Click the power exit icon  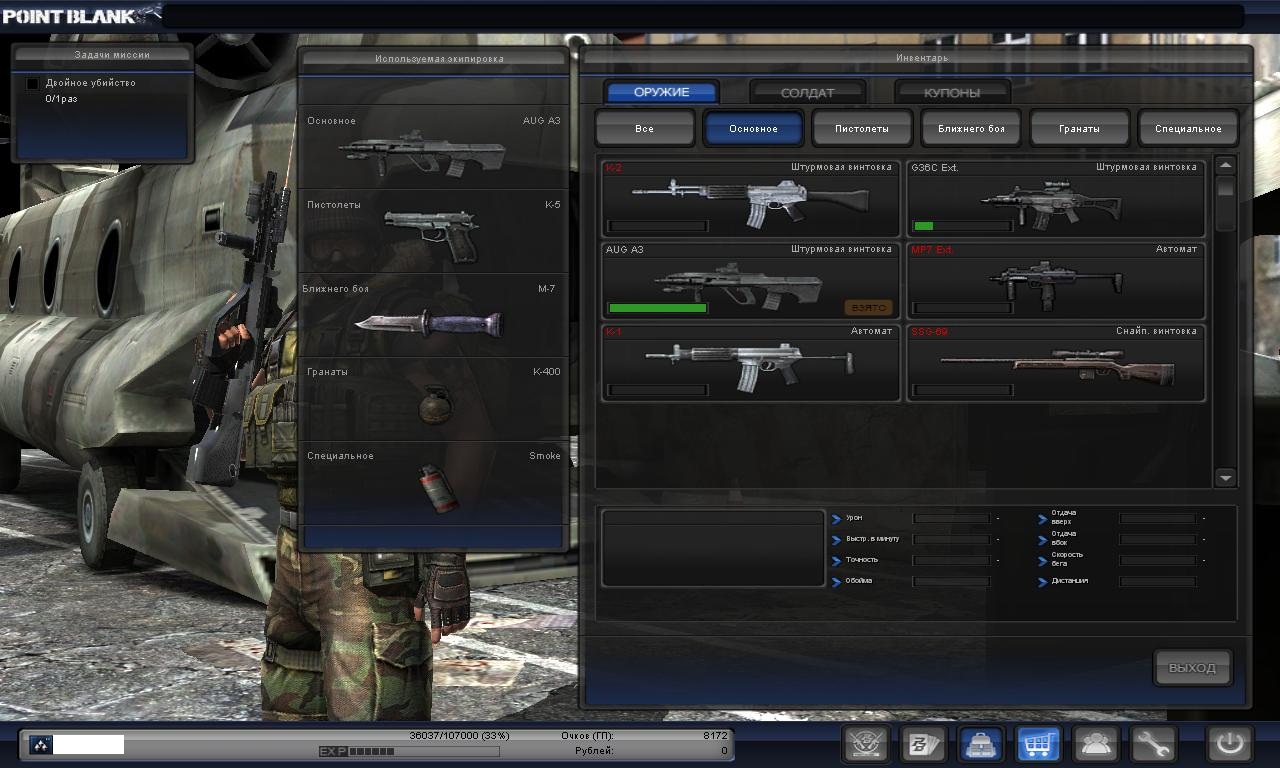click(x=1229, y=744)
